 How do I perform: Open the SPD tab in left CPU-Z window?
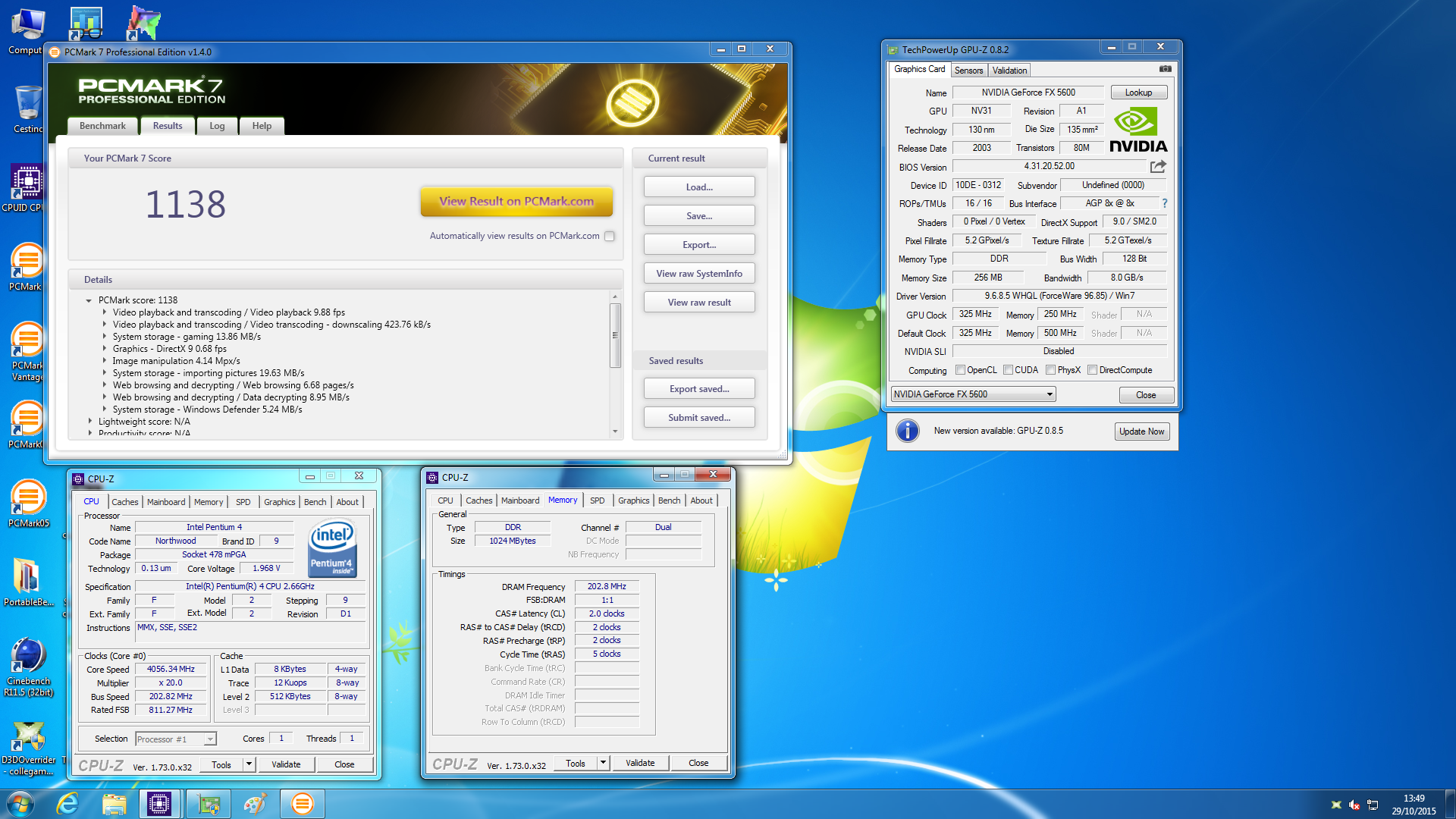coord(243,502)
